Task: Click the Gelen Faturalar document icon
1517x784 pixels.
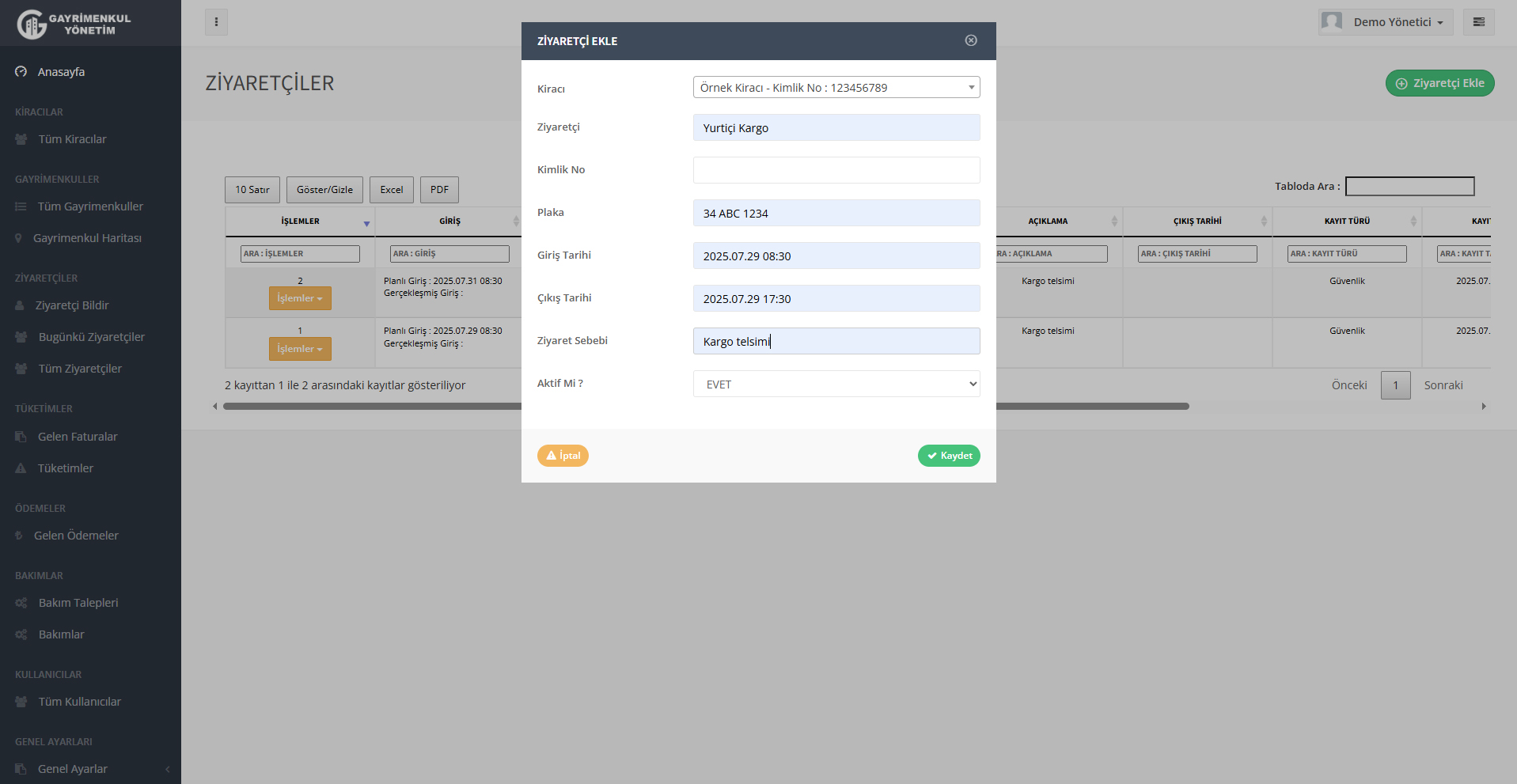Action: coord(21,437)
